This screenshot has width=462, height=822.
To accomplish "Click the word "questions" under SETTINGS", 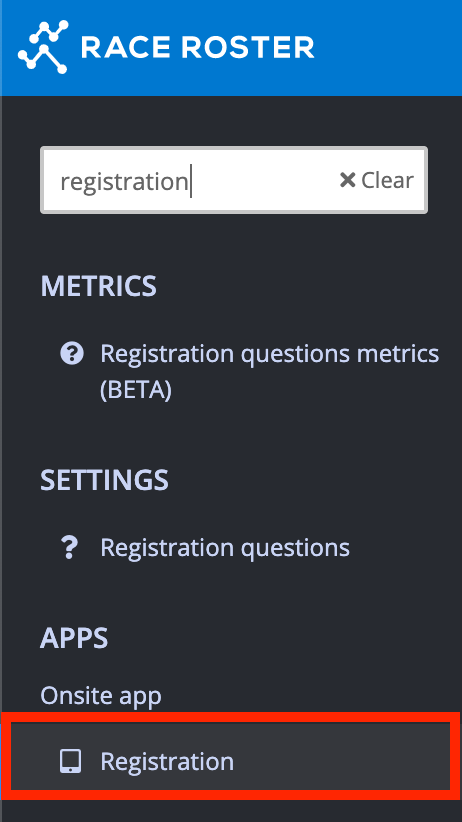I will [295, 549].
